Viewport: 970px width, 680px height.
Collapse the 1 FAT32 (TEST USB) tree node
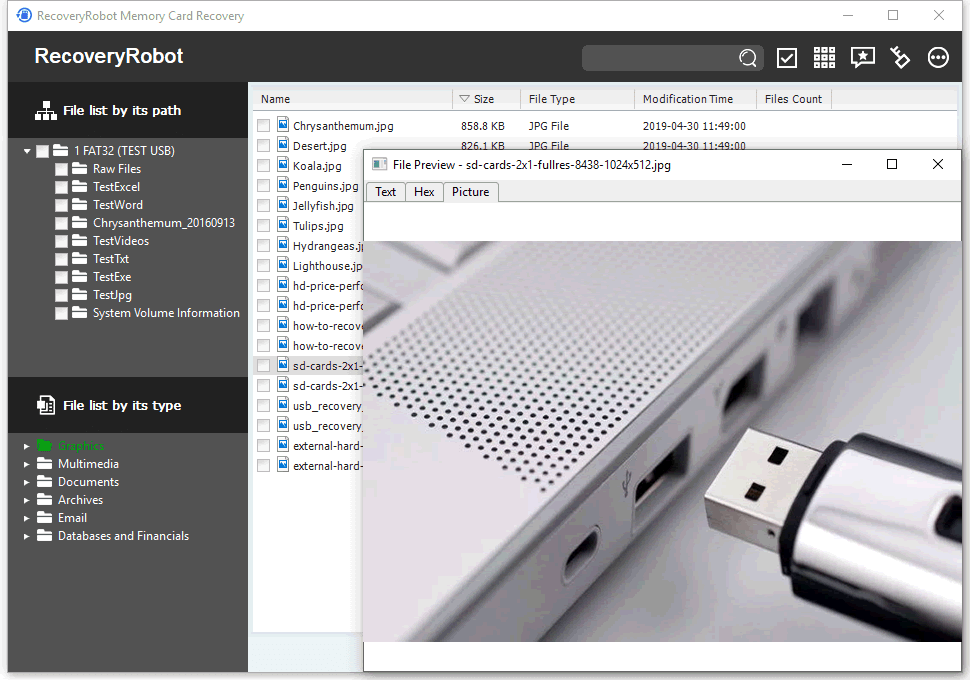[x=27, y=151]
